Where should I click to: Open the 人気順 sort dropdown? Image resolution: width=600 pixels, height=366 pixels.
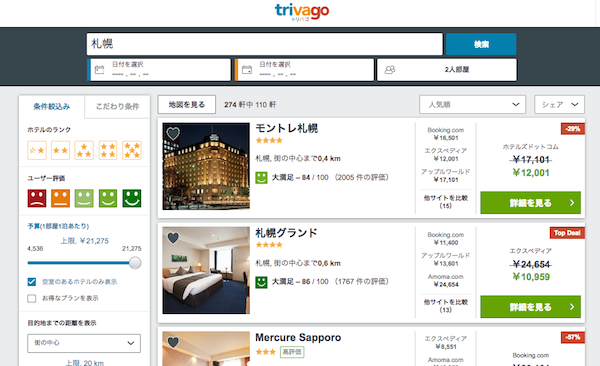(473, 105)
